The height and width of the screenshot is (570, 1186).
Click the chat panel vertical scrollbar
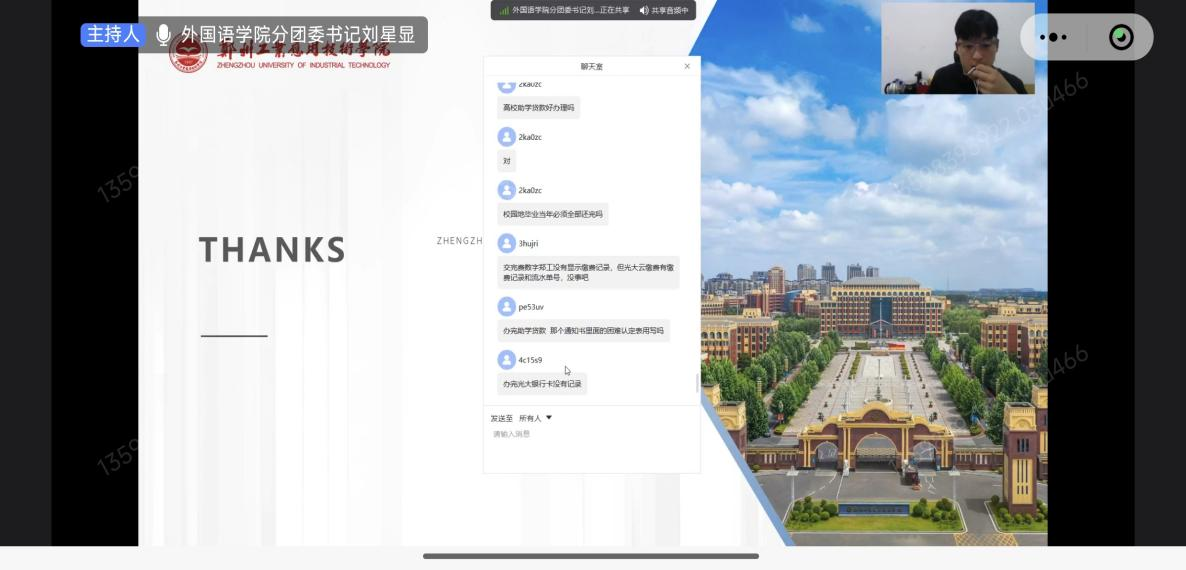(x=697, y=382)
